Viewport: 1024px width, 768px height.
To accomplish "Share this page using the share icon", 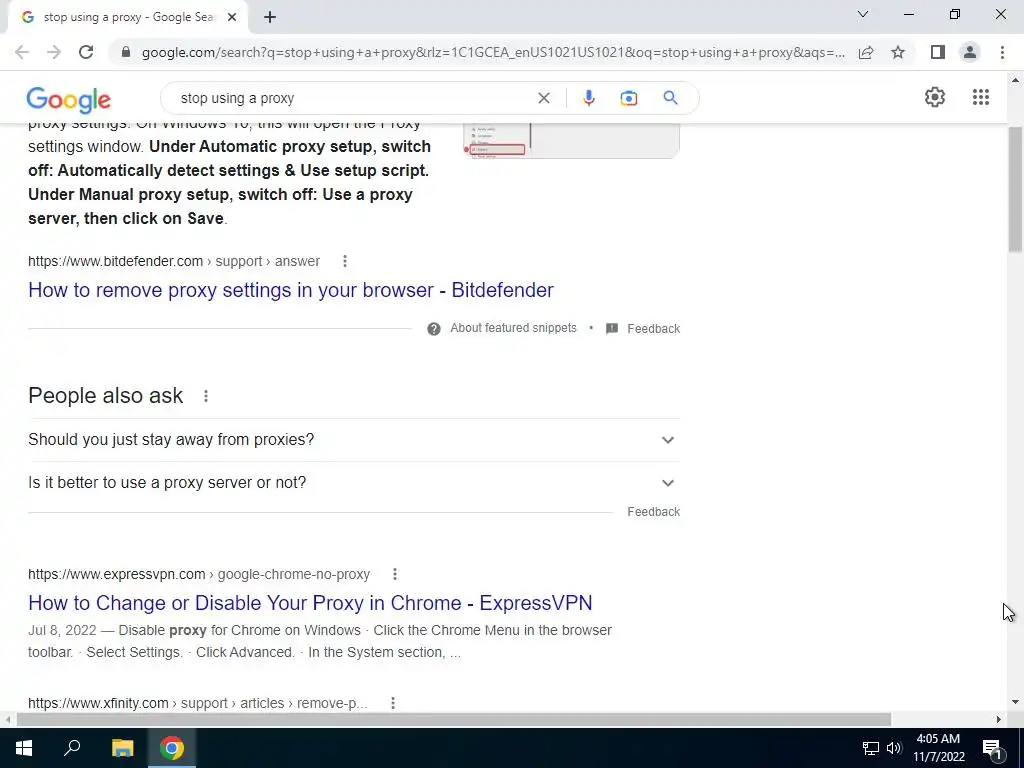I will pyautogui.click(x=866, y=52).
